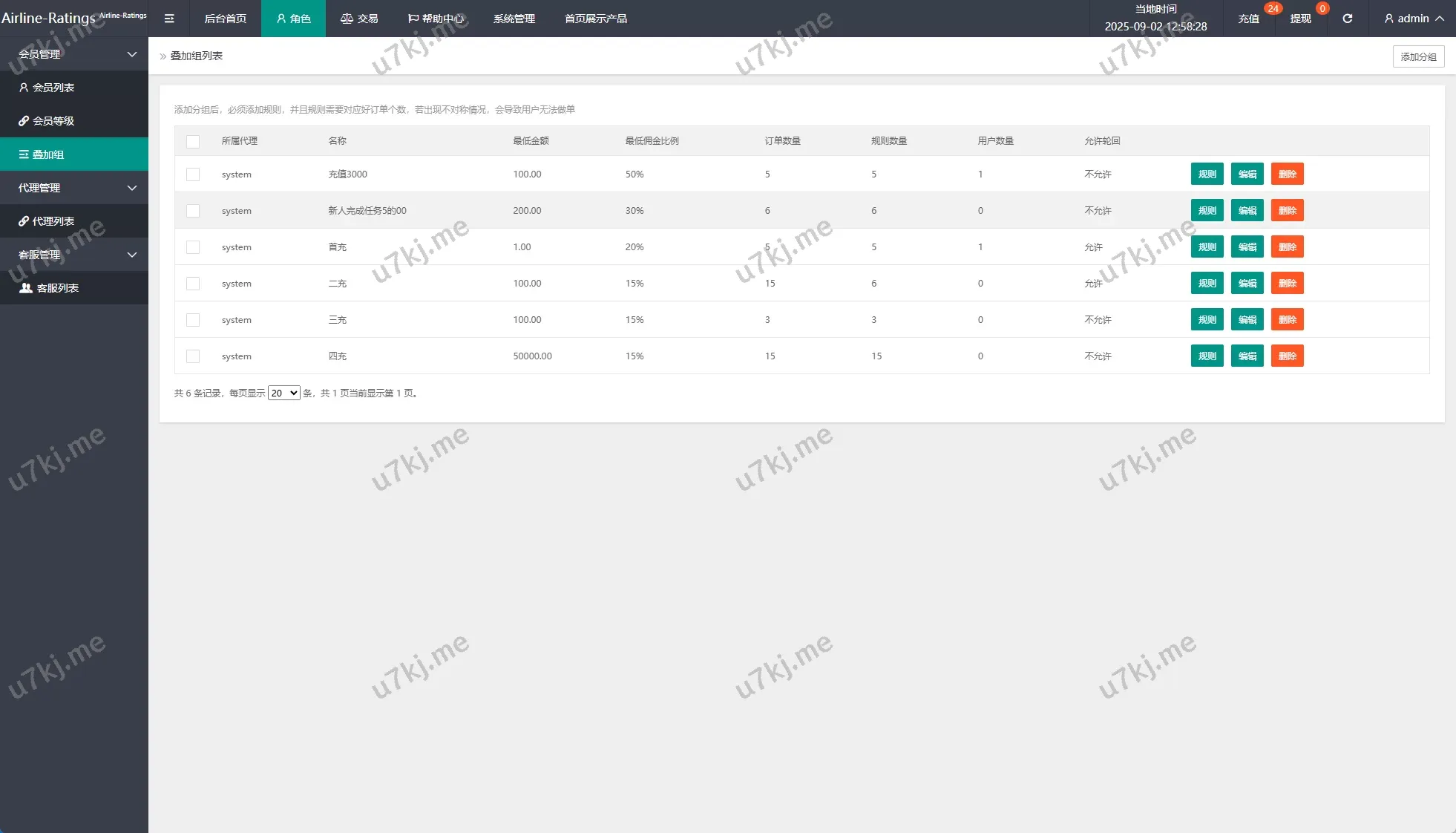Viewport: 1456px width, 833px height.
Task: Open 客服列表 with people icon
Action: (x=57, y=288)
